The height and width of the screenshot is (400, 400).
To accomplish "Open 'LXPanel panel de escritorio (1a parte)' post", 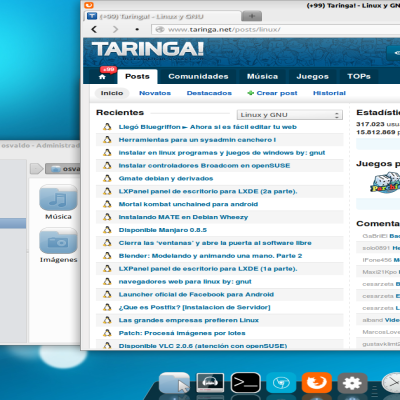I will pyautogui.click(x=208, y=269).
